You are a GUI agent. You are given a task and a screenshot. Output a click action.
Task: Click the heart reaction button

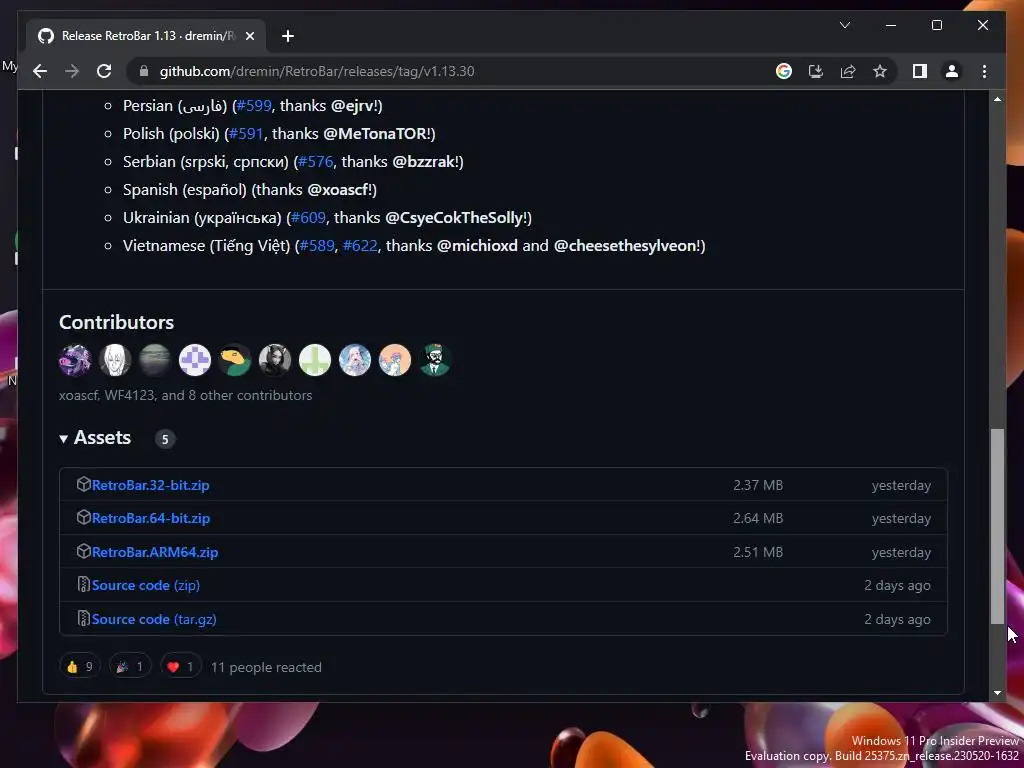(180, 667)
